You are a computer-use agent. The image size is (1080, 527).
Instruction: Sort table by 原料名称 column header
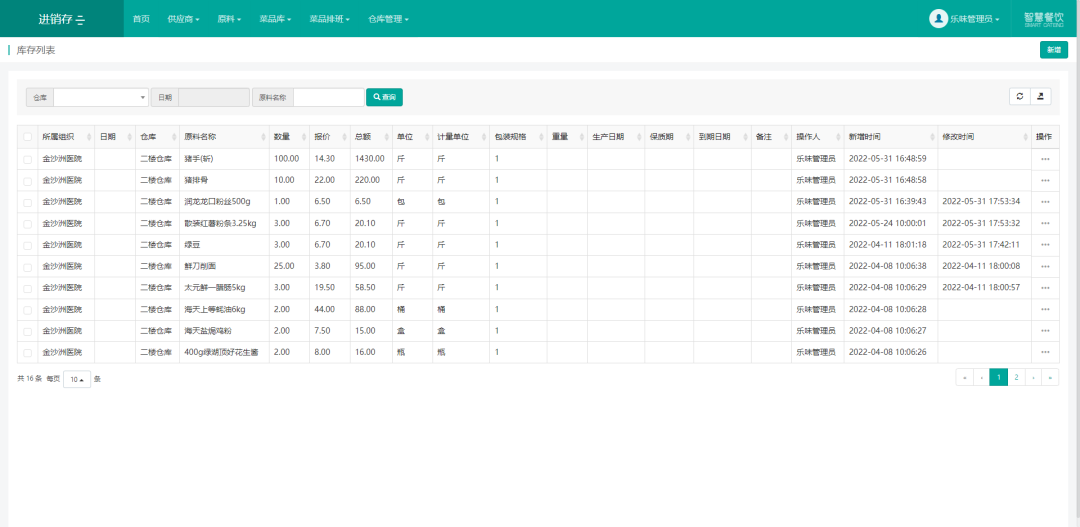[x=225, y=137]
